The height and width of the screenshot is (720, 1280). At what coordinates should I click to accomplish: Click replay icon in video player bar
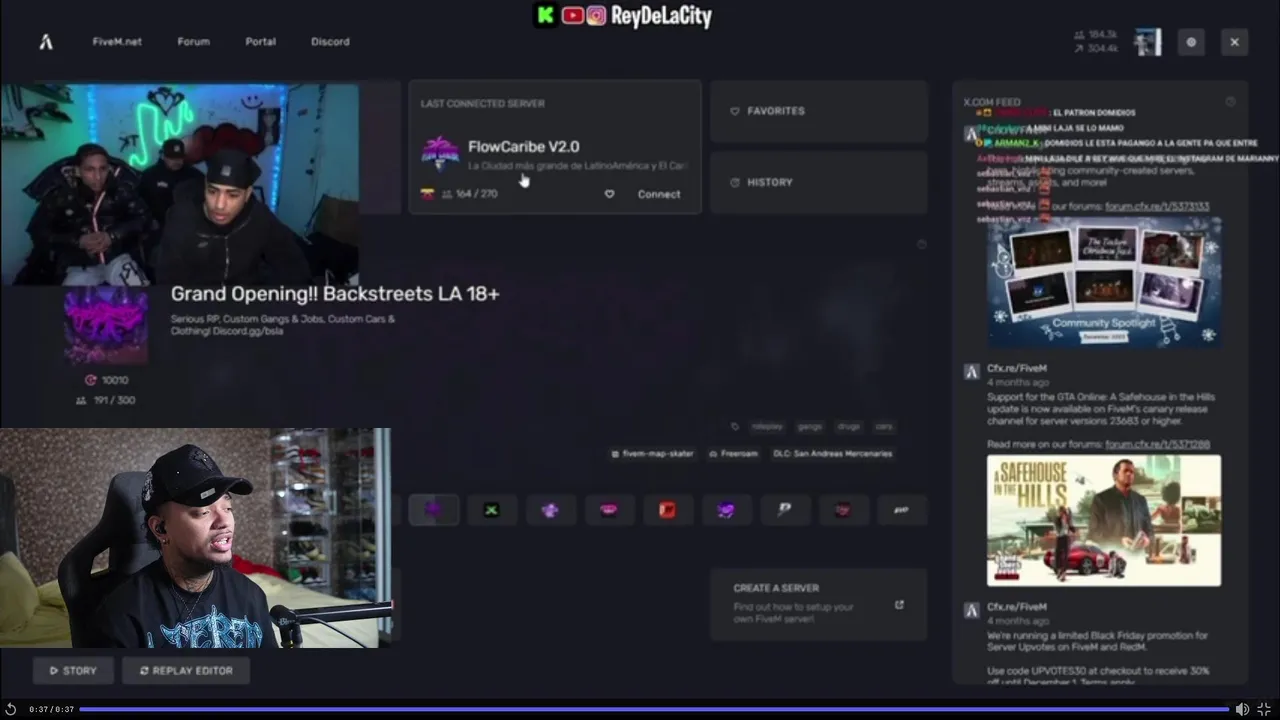11,709
